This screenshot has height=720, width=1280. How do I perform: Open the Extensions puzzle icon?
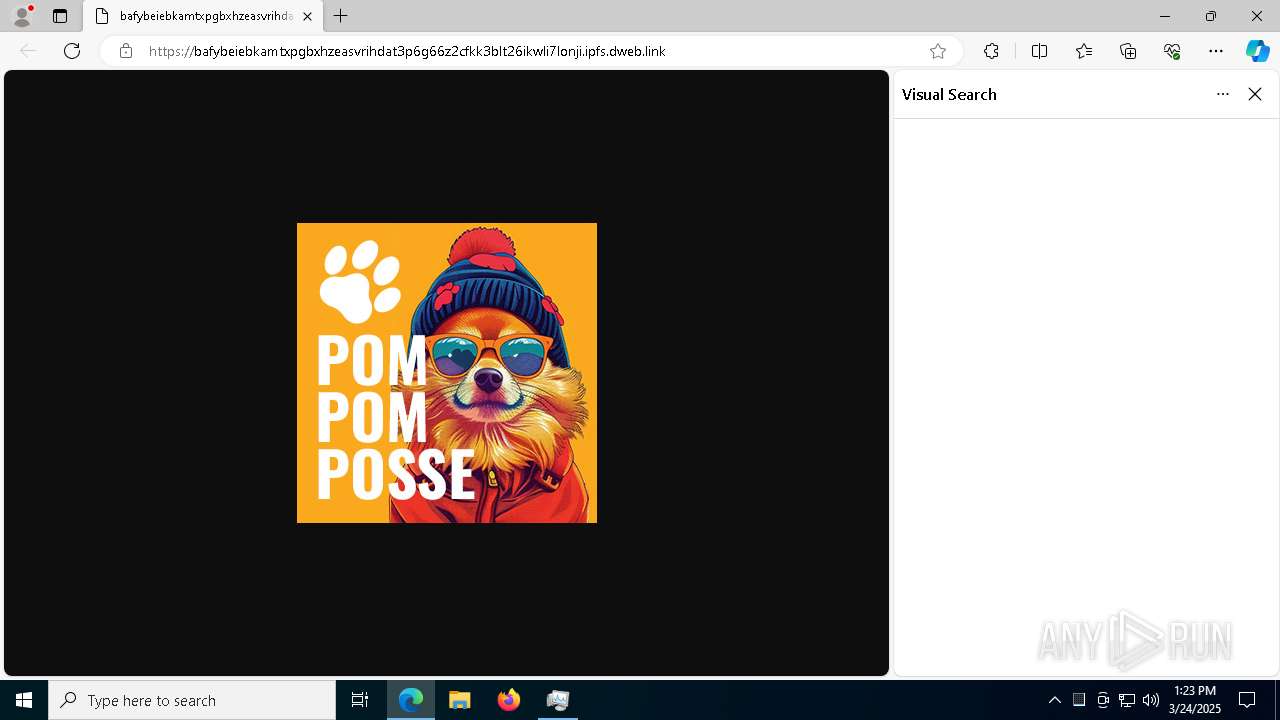[x=991, y=51]
